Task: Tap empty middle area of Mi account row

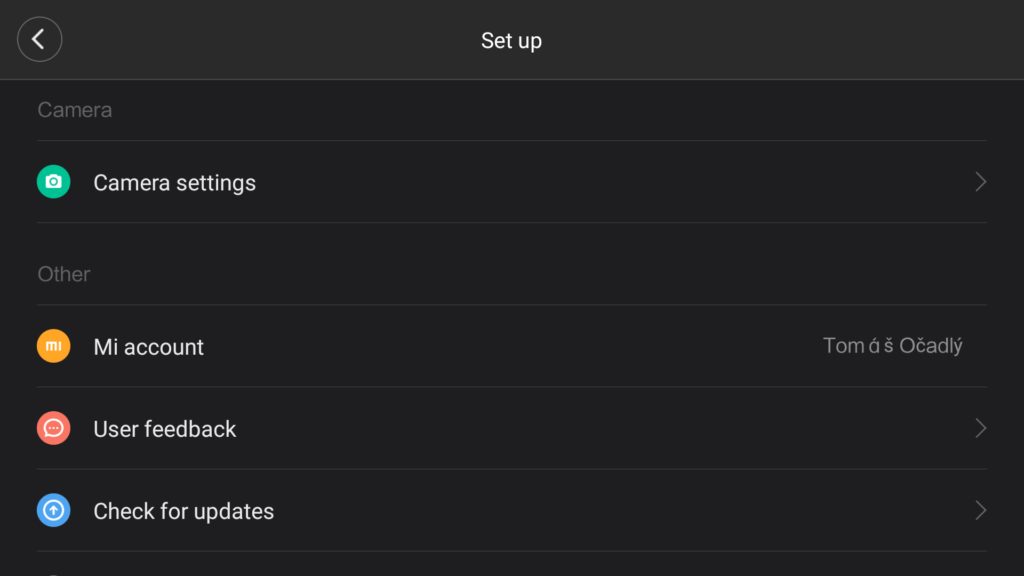Action: coord(512,346)
